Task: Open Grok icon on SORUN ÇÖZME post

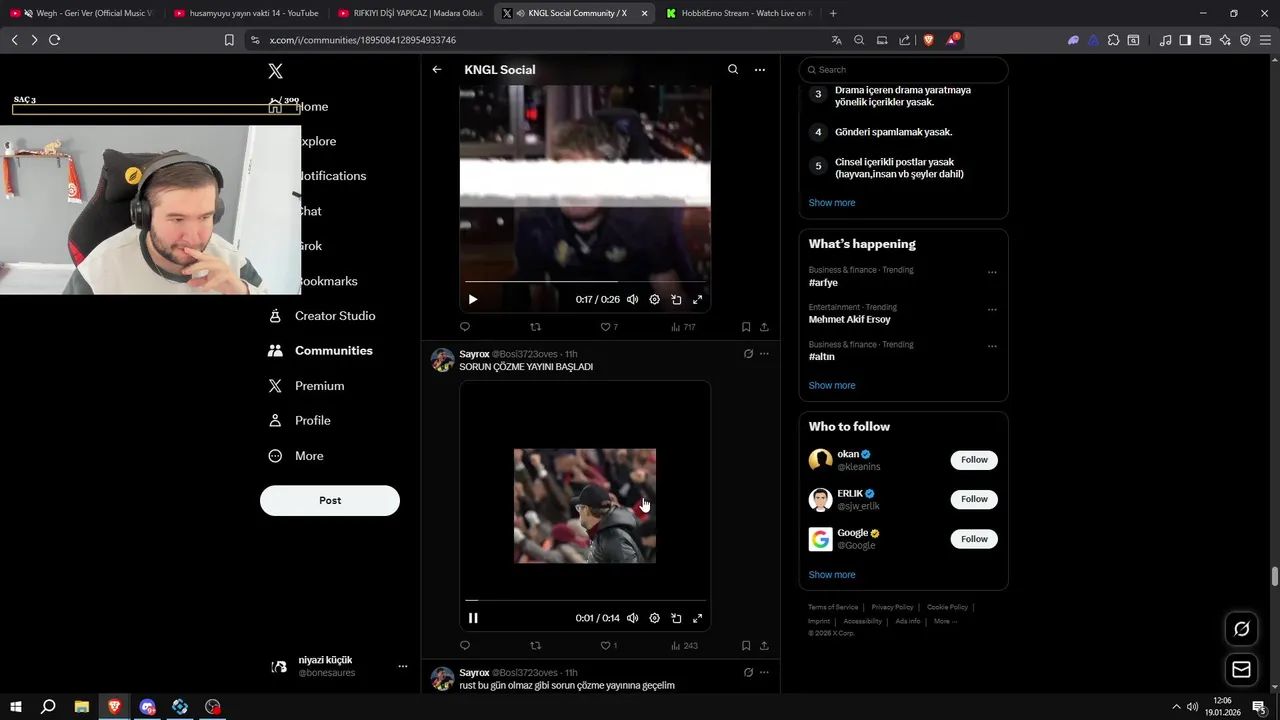Action: pyautogui.click(x=748, y=354)
